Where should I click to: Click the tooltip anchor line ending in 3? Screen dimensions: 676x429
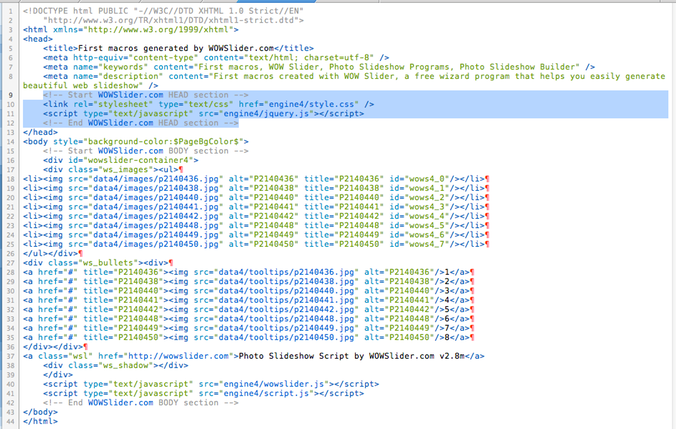tap(249, 291)
